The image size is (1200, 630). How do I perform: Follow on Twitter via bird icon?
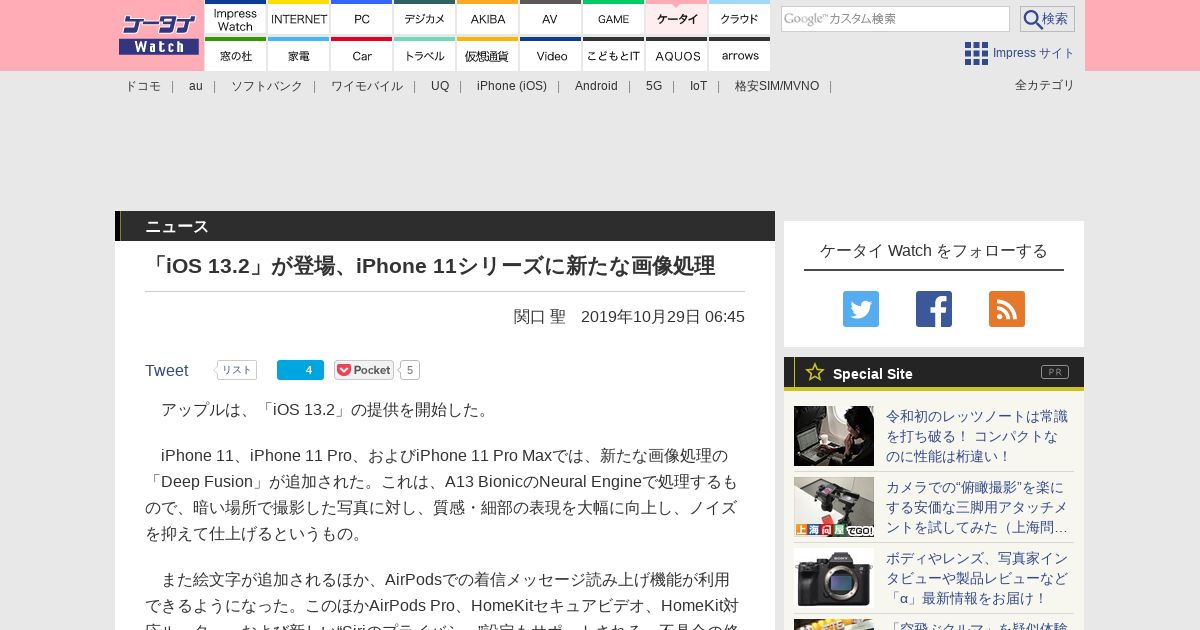click(861, 309)
